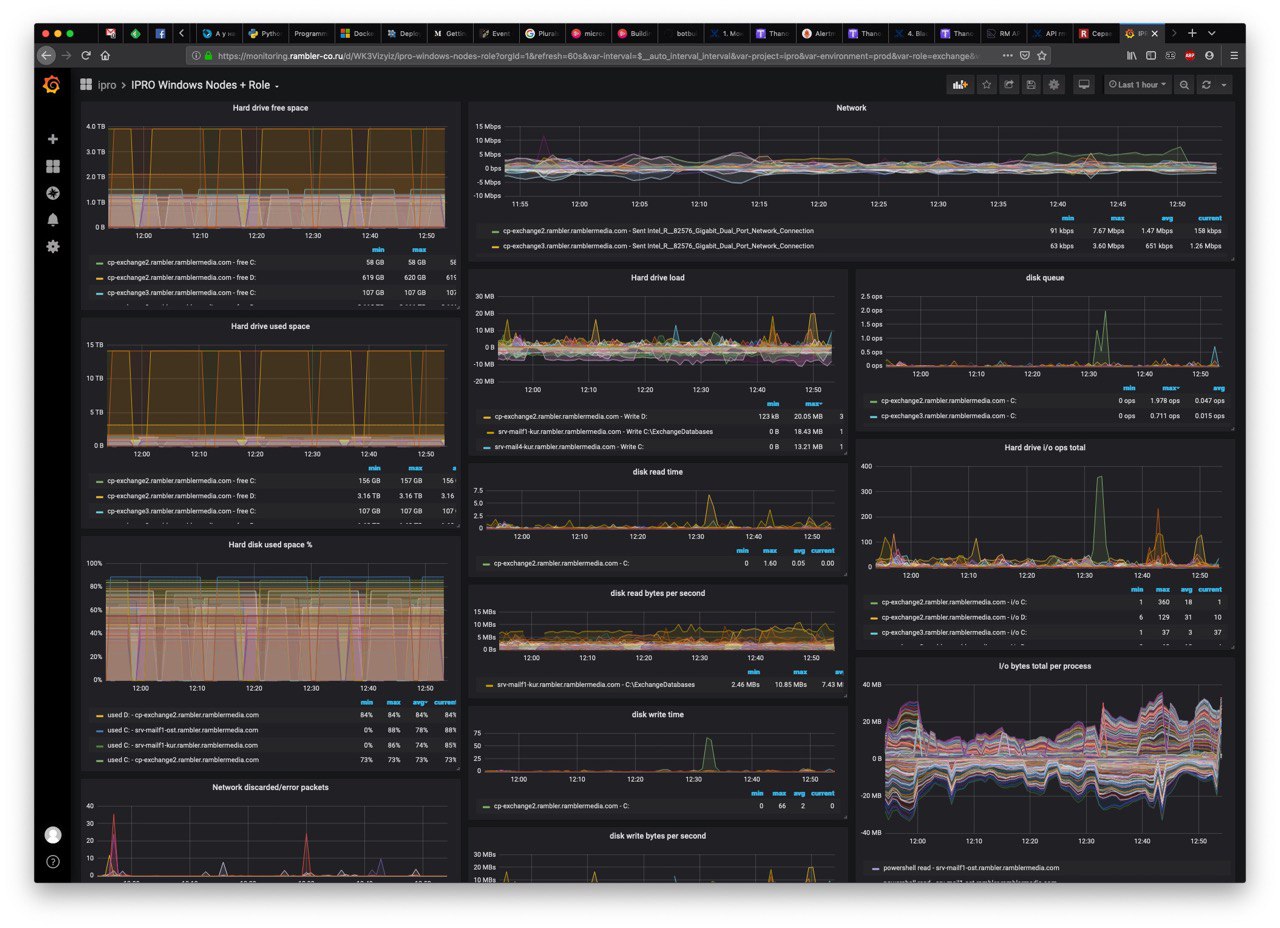Click the color marker of cp-exchange2 in disk read time legend
Viewport: 1280px width, 928px height.
pos(487,564)
